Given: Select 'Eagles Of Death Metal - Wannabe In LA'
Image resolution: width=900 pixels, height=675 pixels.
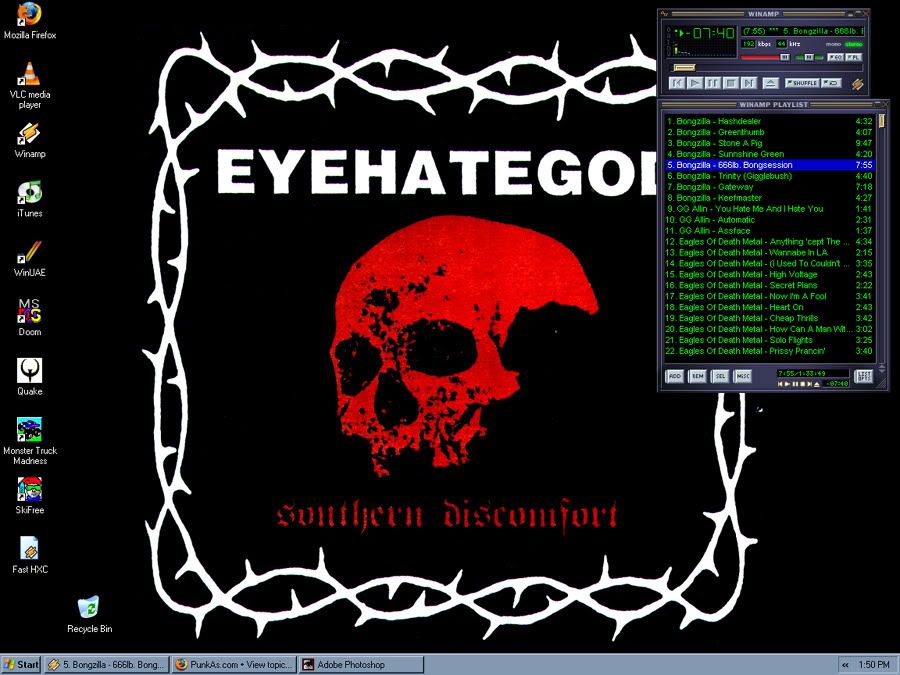Looking at the screenshot, I should tap(769, 252).
